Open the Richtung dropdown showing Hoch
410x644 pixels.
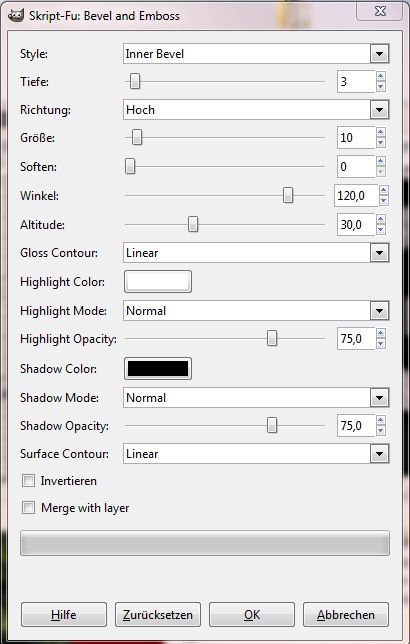(x=256, y=110)
